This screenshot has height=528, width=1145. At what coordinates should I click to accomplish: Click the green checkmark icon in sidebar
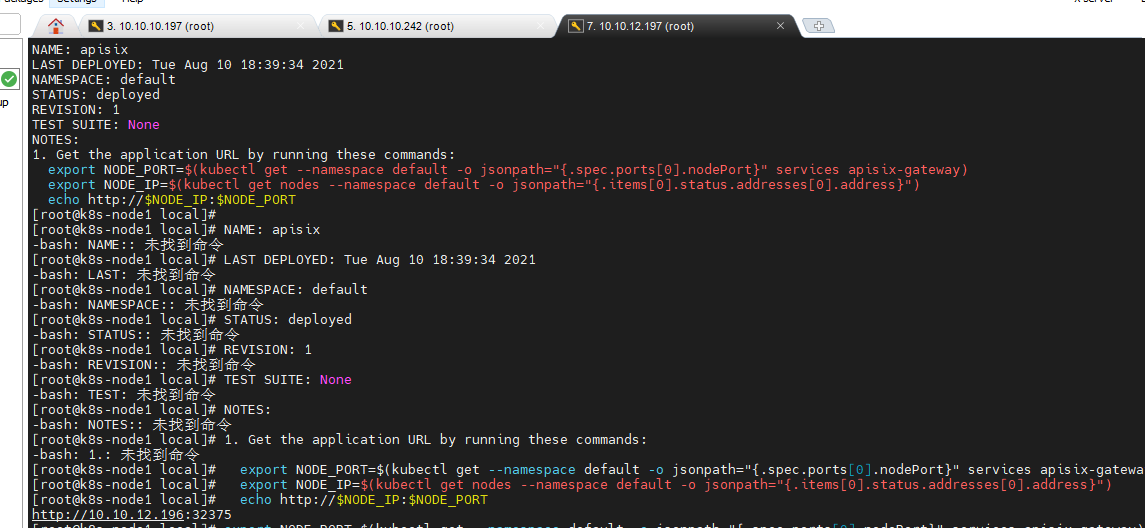pyautogui.click(x=9, y=79)
